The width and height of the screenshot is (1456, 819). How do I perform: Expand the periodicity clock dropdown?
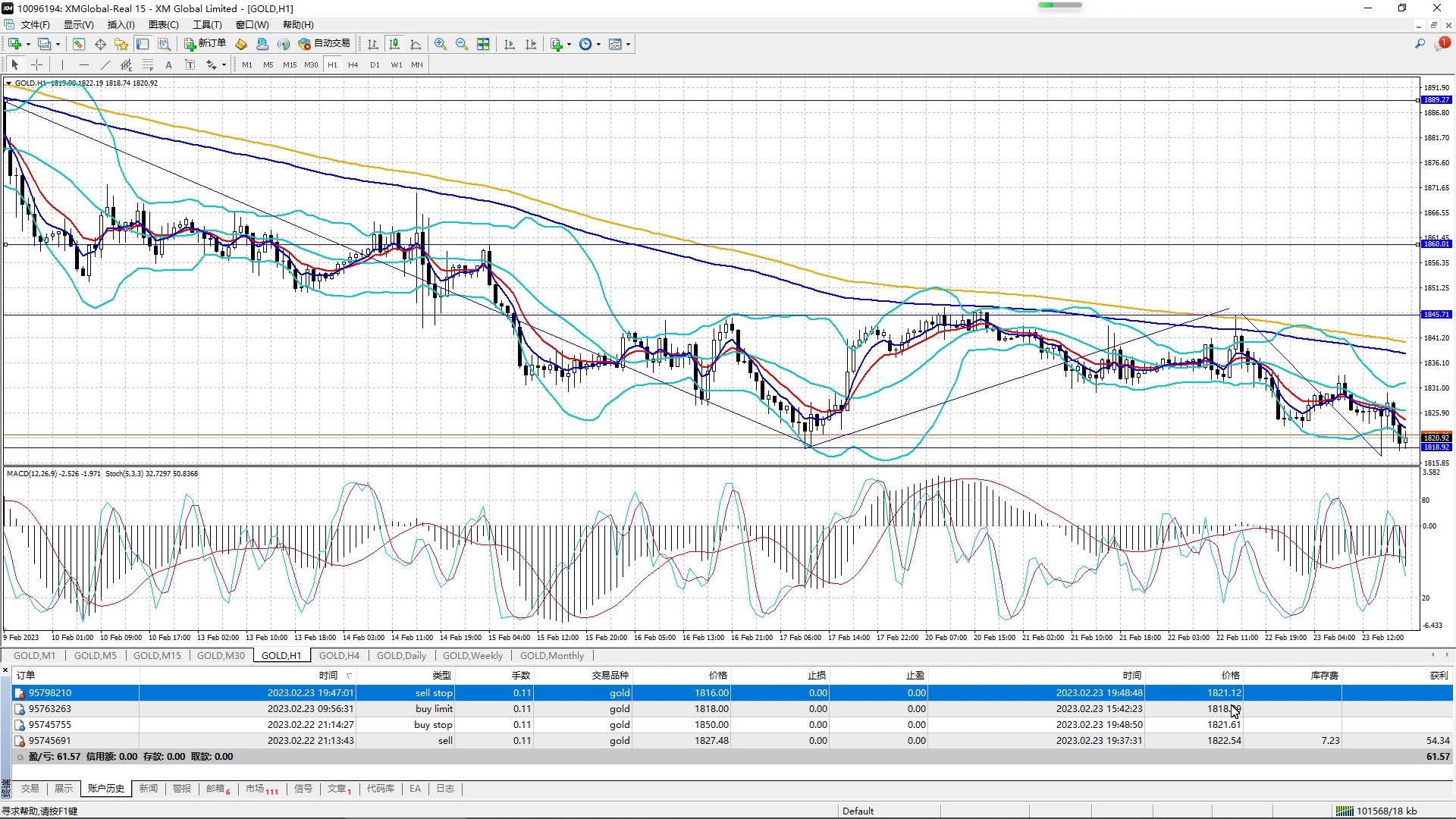pyautogui.click(x=598, y=44)
